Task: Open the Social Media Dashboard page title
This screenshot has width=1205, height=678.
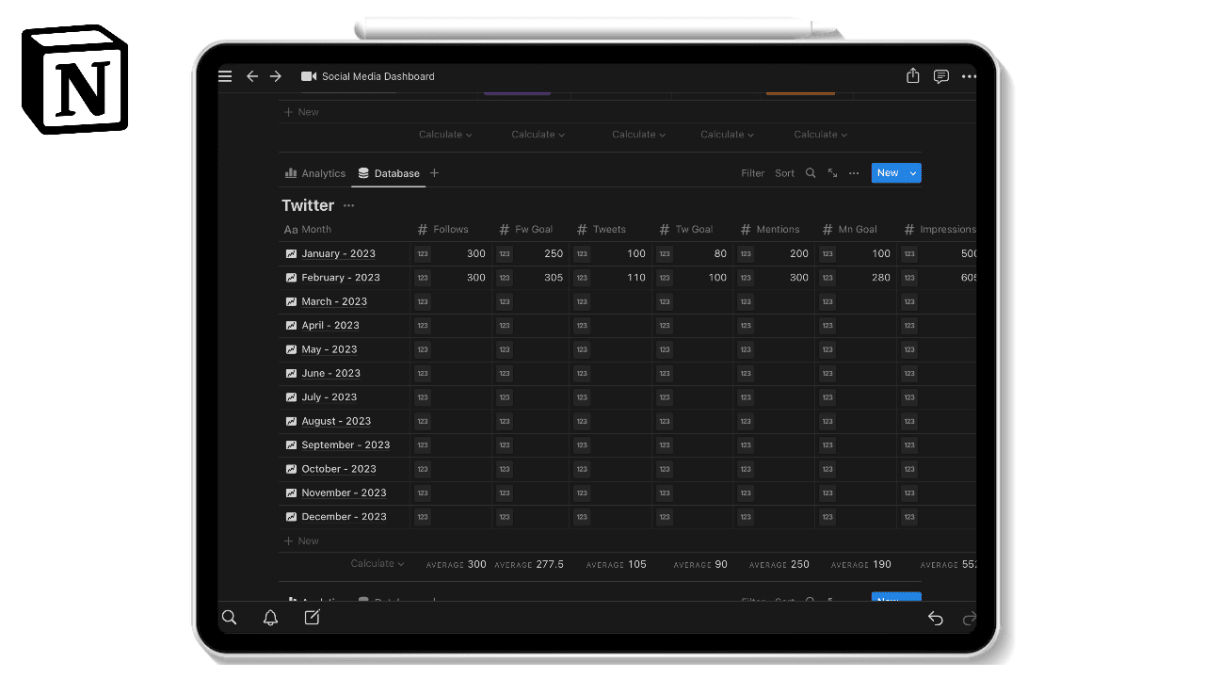Action: click(x=378, y=76)
